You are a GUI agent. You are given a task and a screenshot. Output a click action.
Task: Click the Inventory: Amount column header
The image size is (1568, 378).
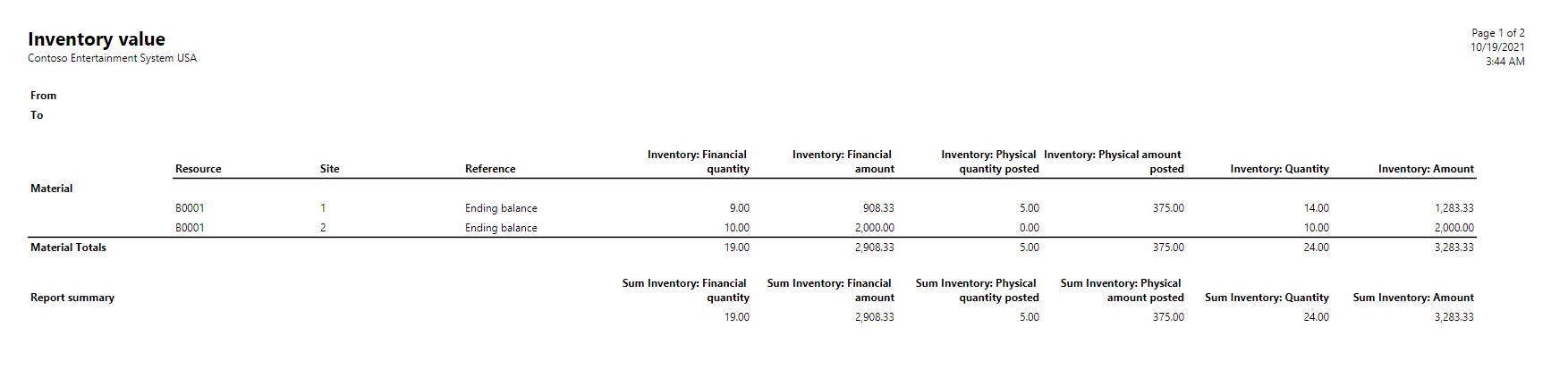point(1426,169)
